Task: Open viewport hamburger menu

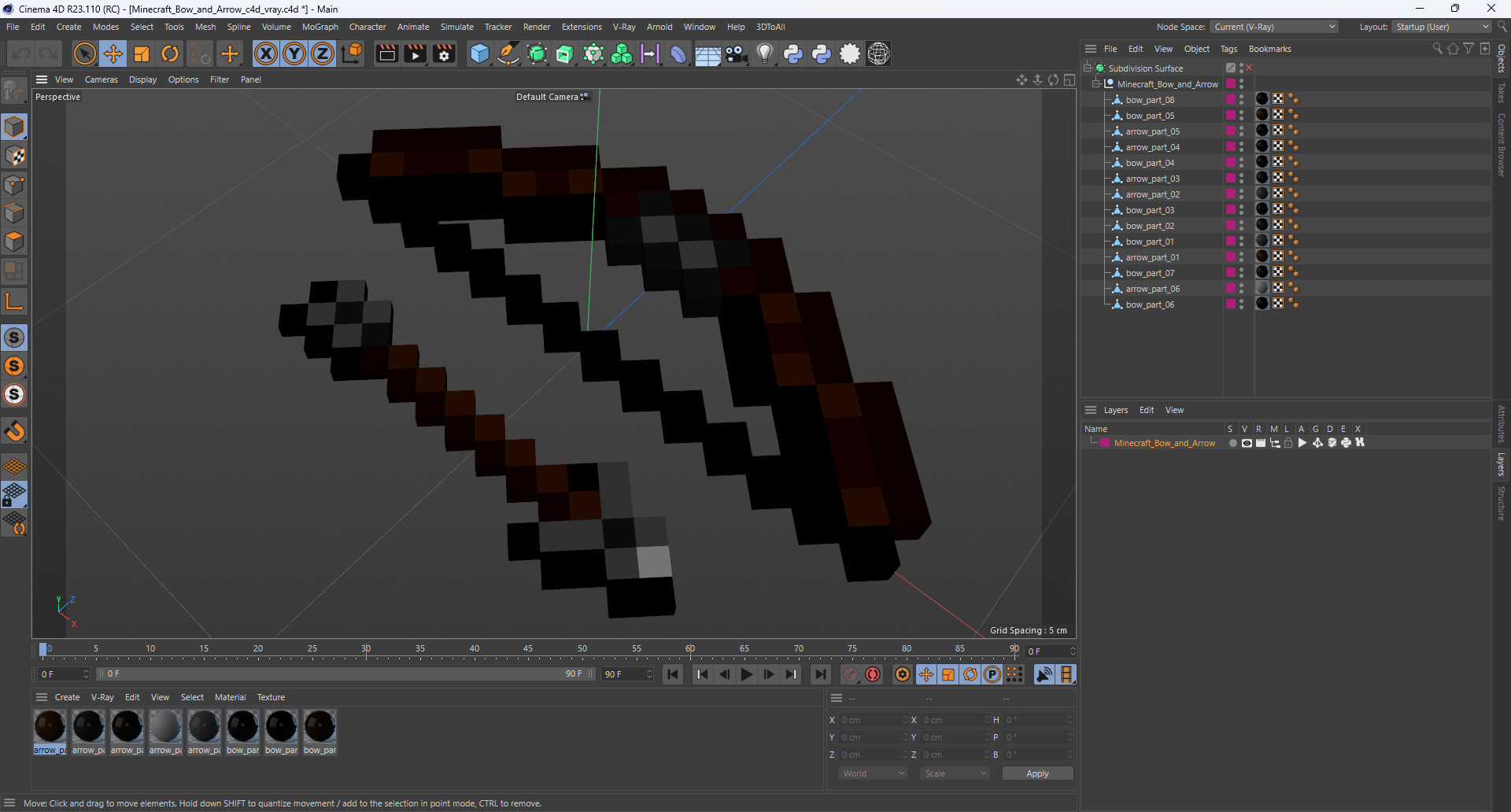Action: pyautogui.click(x=42, y=79)
